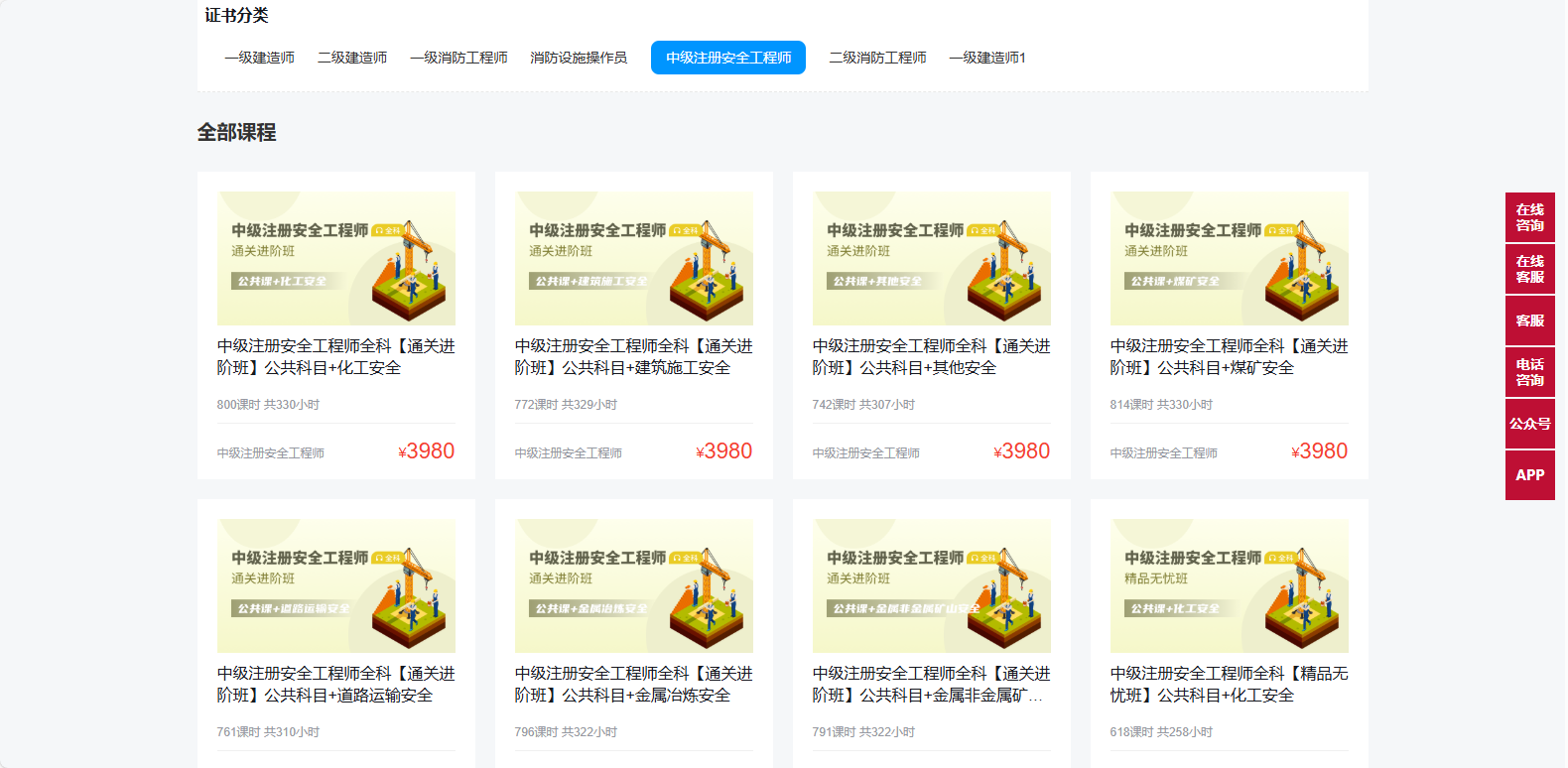Open thumbnail of 公共课+化工安全 通关进阶班 course

(336, 258)
